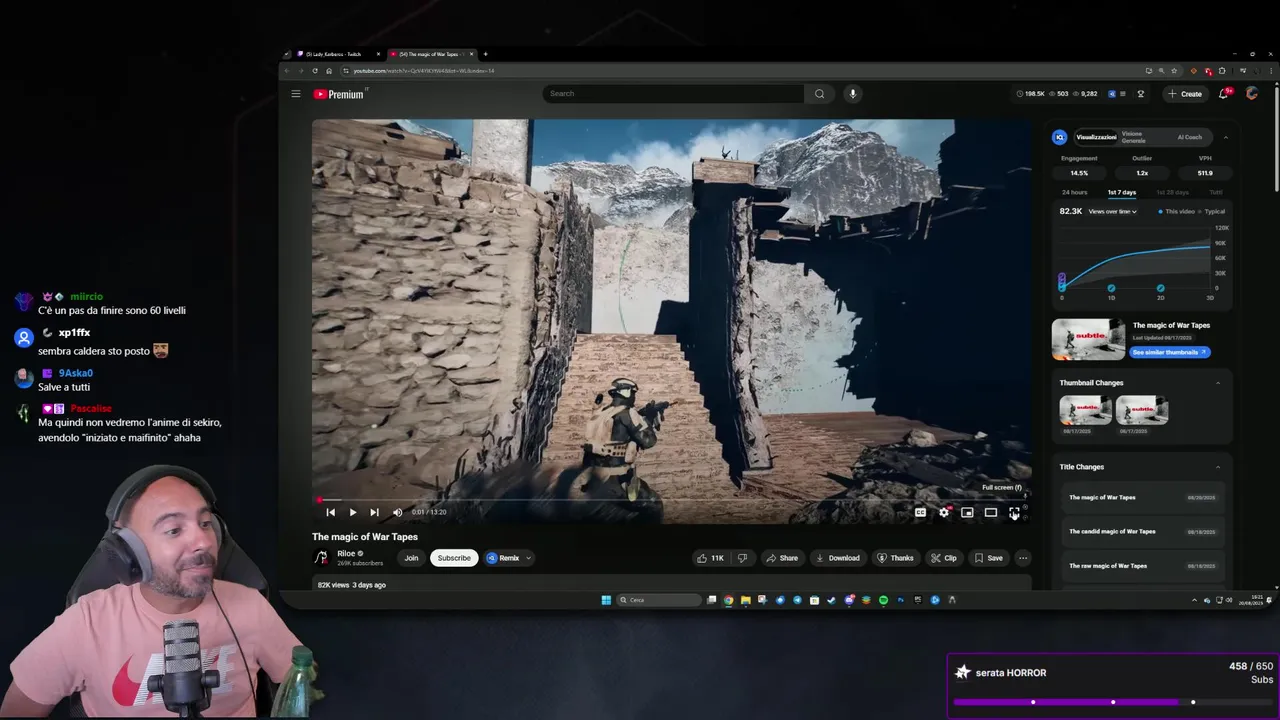Open the account avatar menu
The image size is (1280, 720).
(1252, 94)
